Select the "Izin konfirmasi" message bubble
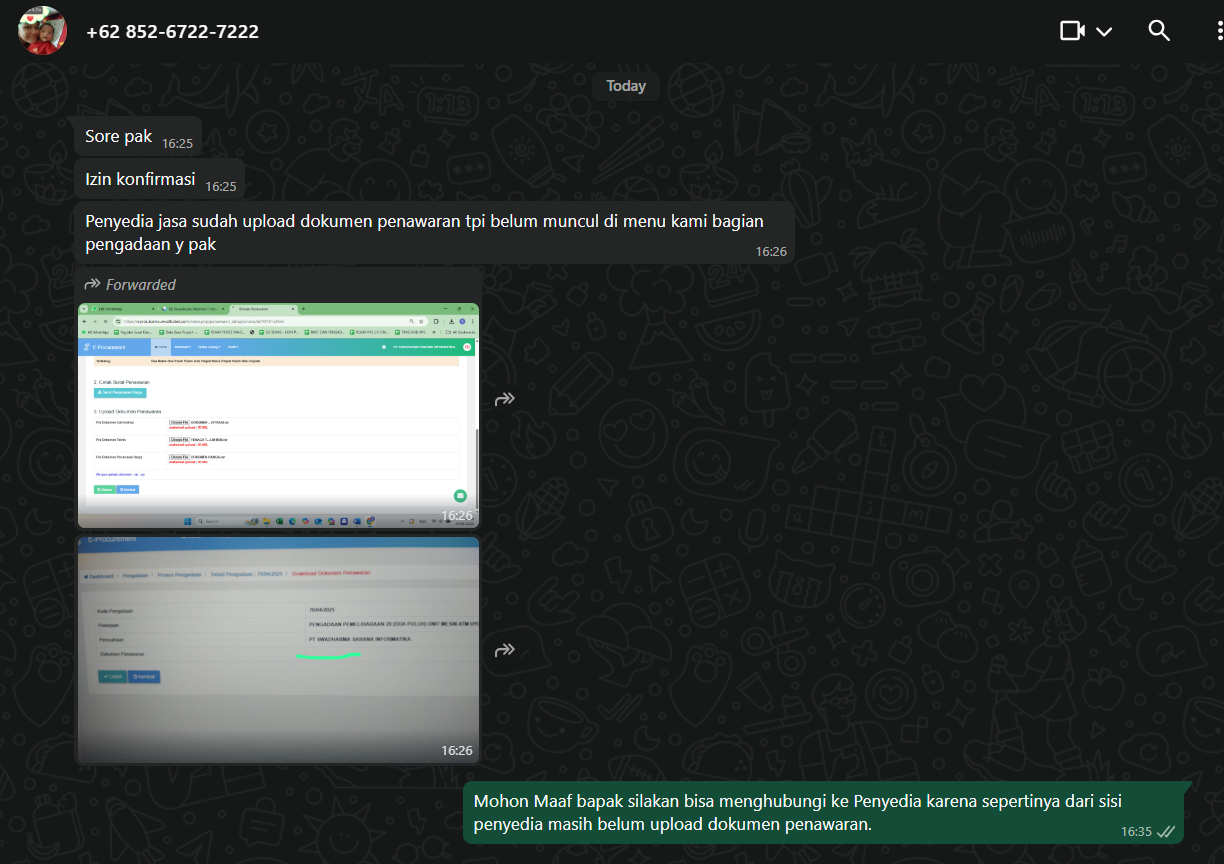 (x=140, y=180)
